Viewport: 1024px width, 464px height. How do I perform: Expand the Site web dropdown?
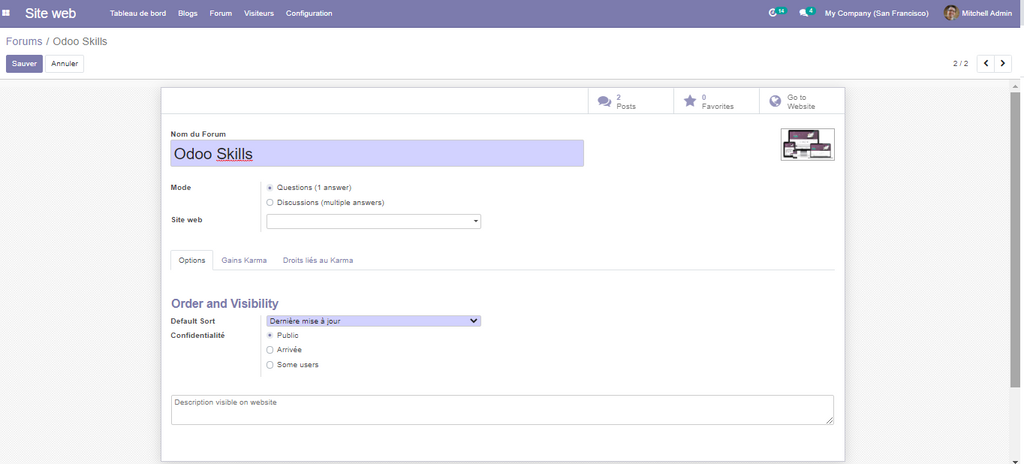373,221
